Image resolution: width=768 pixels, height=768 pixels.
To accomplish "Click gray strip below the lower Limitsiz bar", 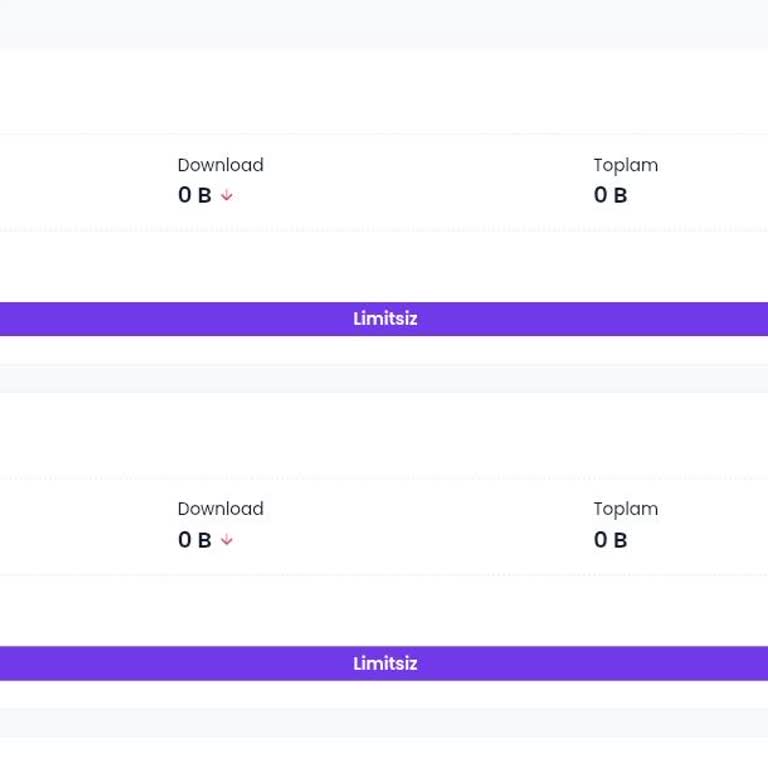I will [x=384, y=722].
